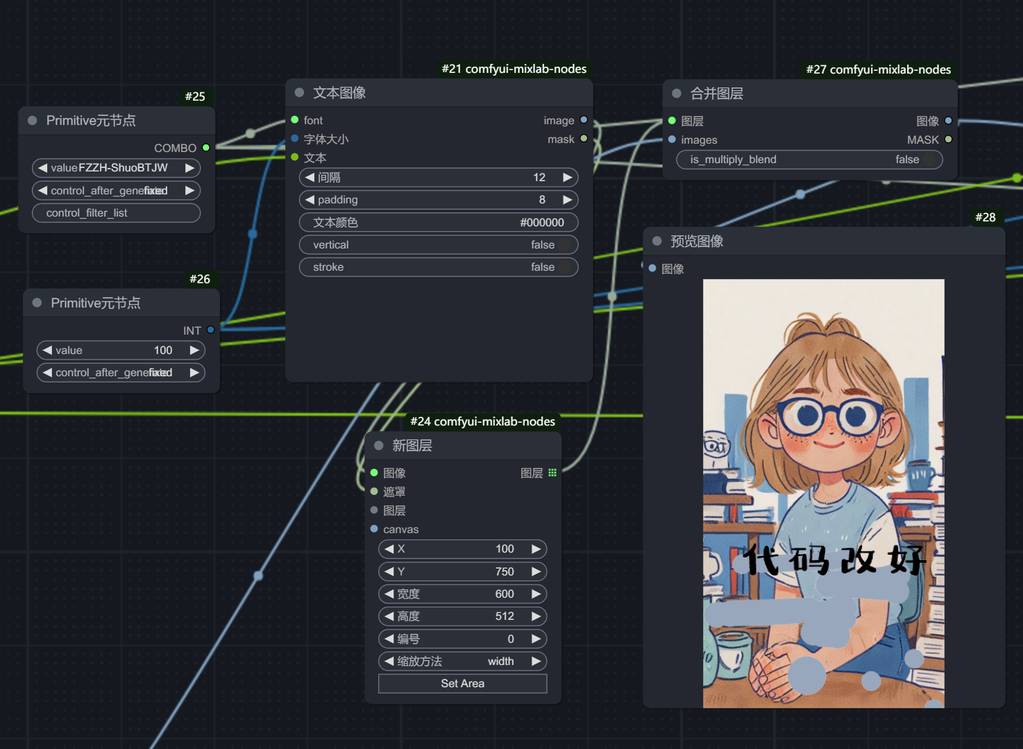
Task: Click the INT output port on node #26
Action: [x=210, y=330]
